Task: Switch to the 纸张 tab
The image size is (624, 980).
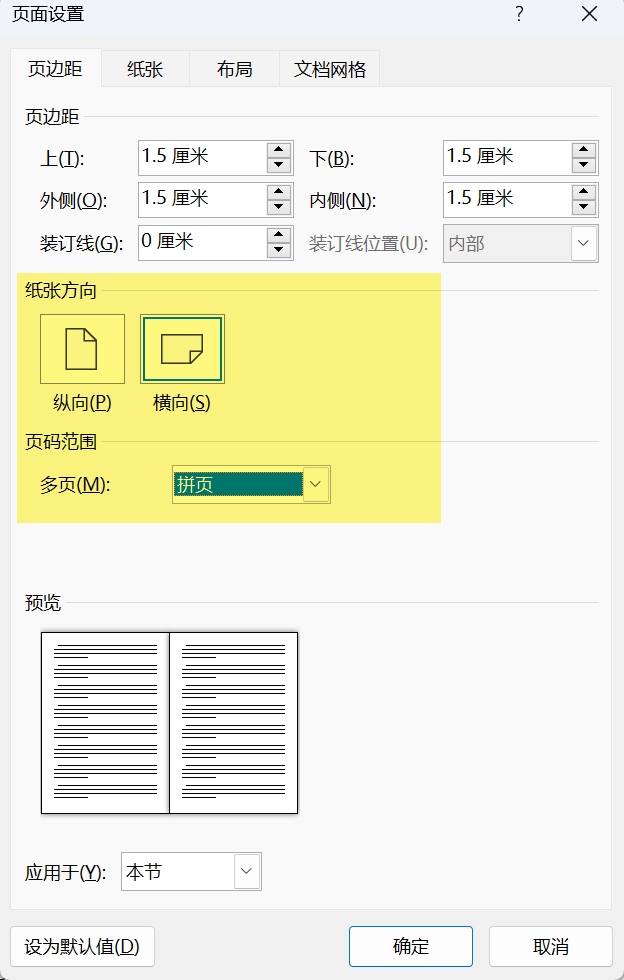Action: 145,69
